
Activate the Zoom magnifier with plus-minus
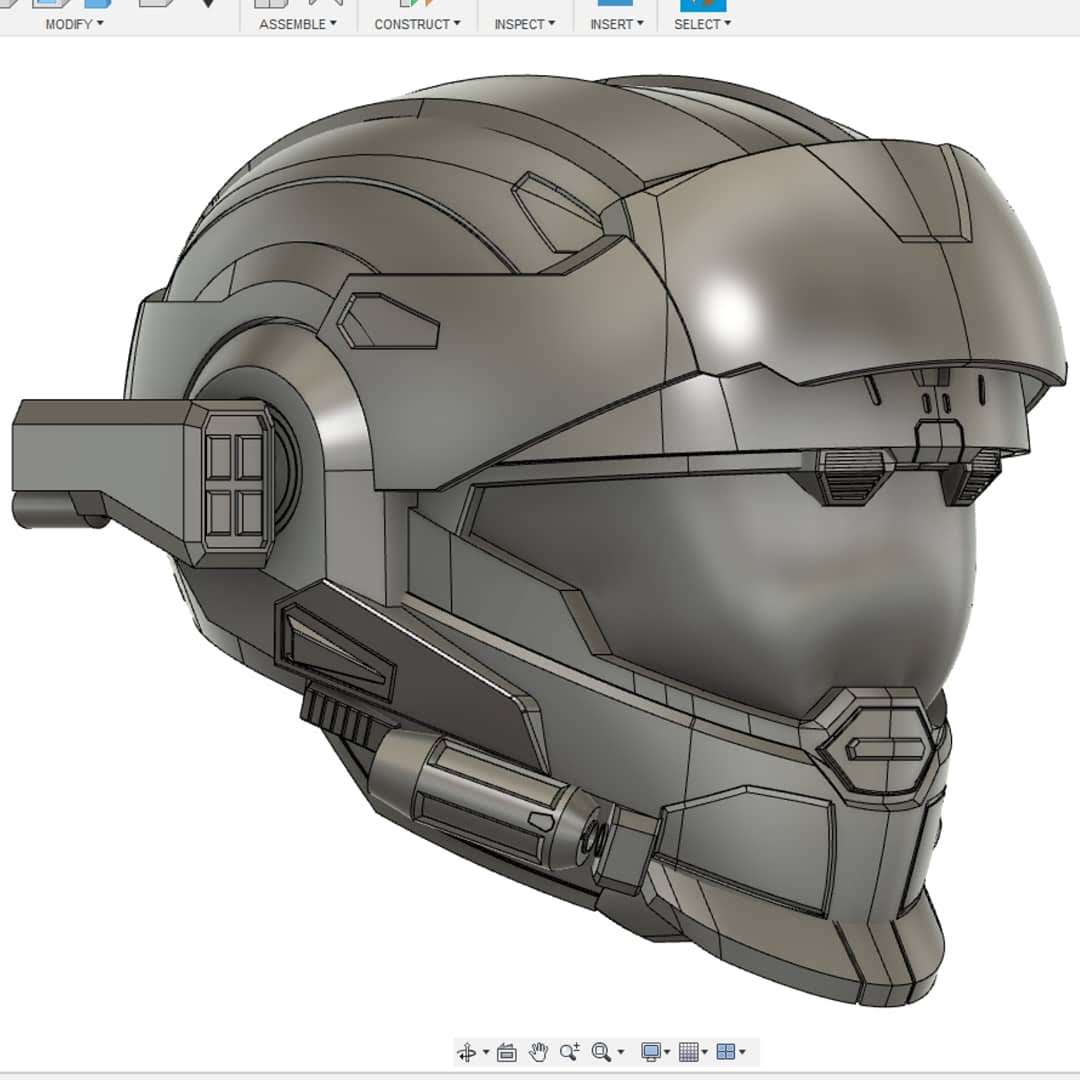tap(570, 1052)
